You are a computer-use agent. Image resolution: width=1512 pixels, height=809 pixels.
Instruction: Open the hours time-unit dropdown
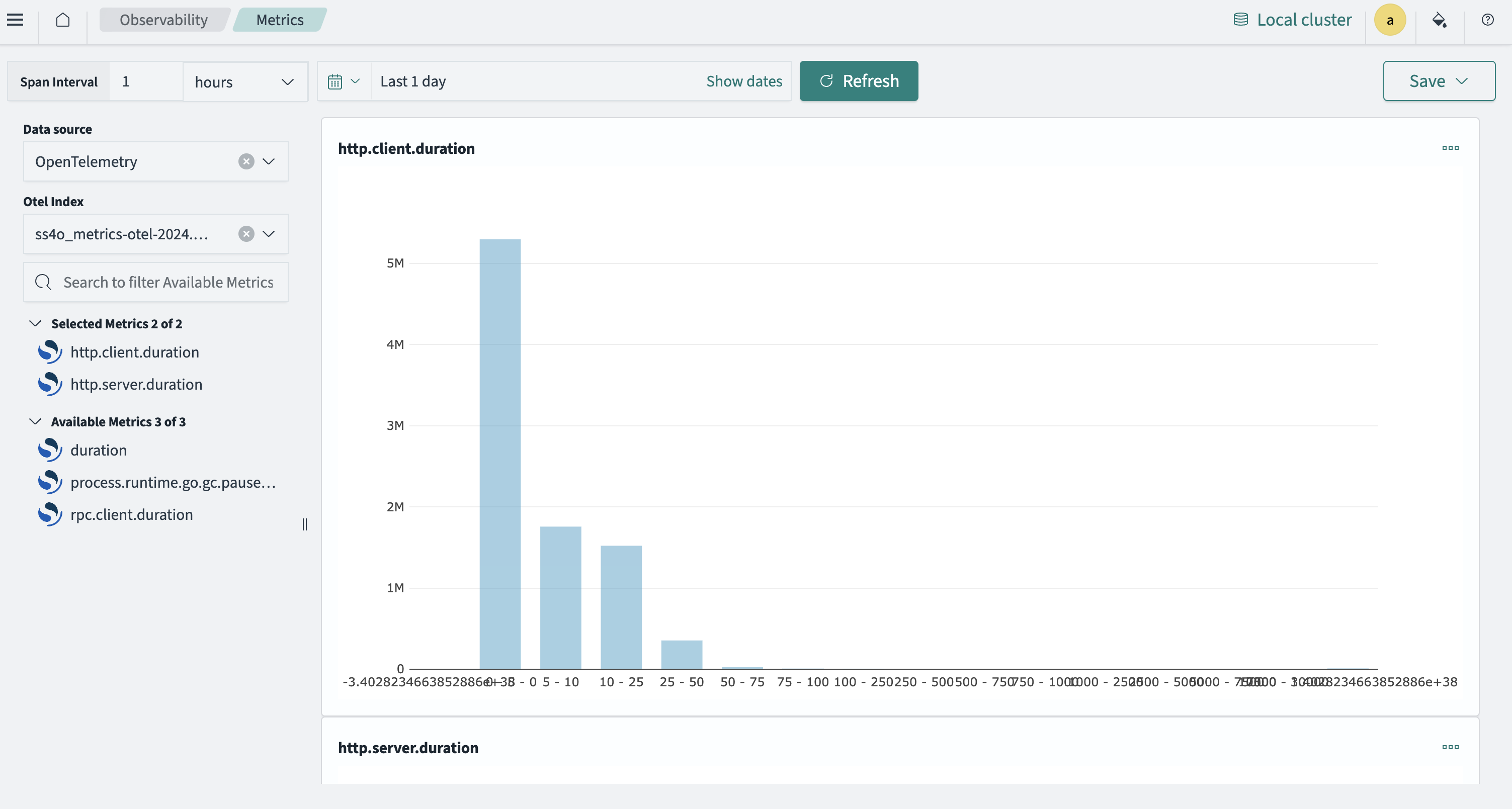[x=245, y=81]
